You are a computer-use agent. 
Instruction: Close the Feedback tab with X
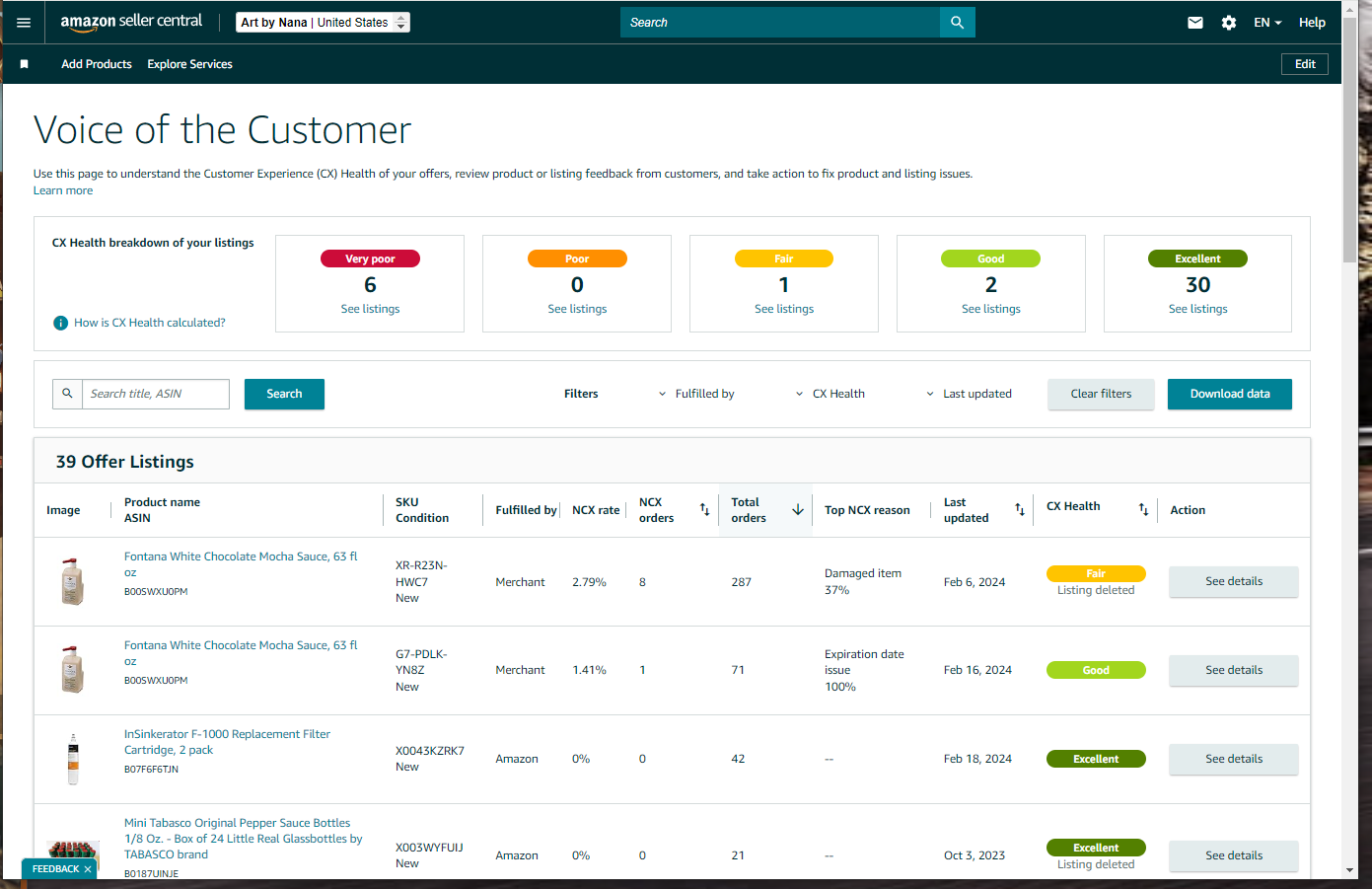[x=88, y=869]
